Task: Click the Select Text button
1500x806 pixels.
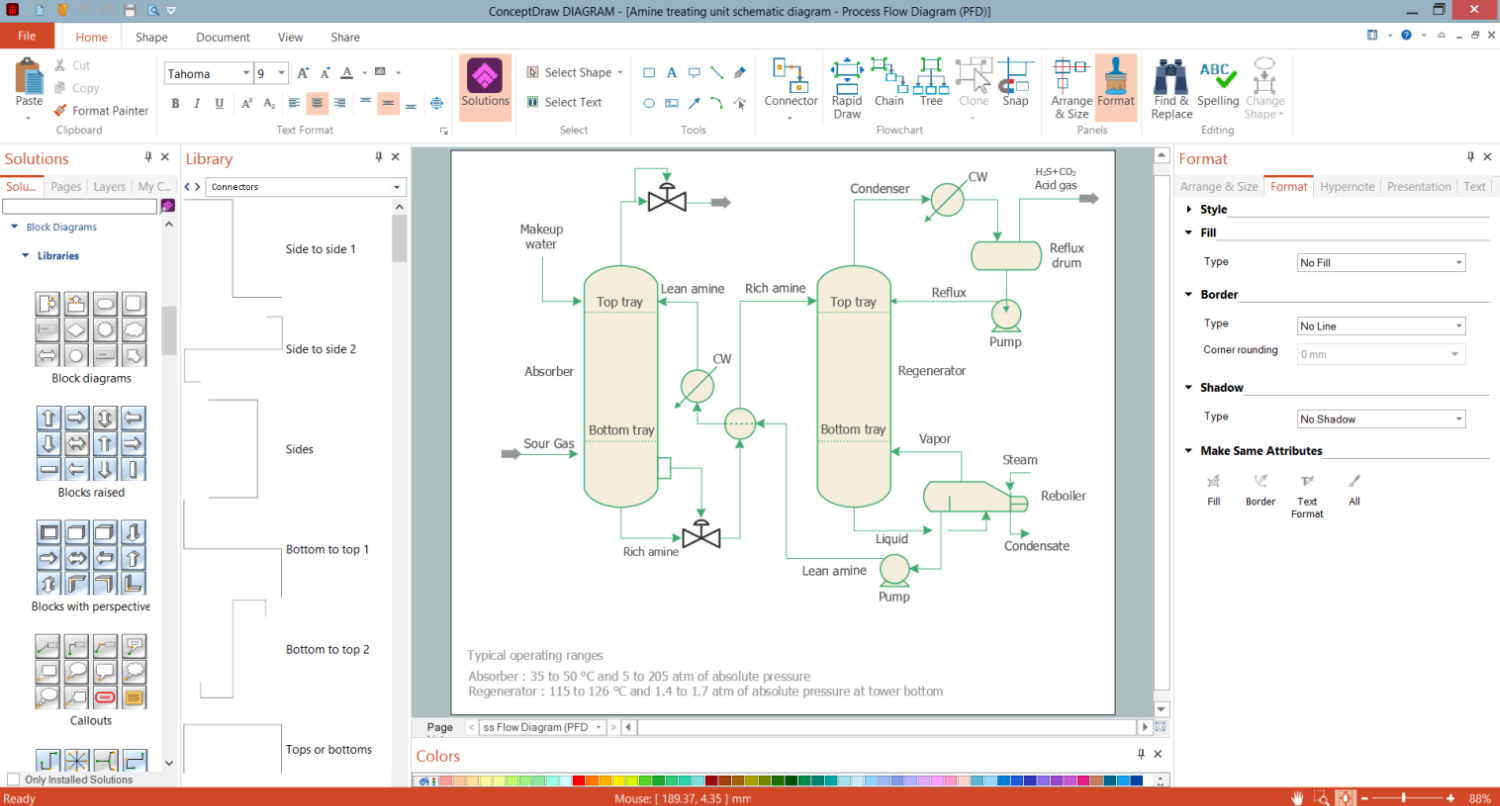Action: 564,102
